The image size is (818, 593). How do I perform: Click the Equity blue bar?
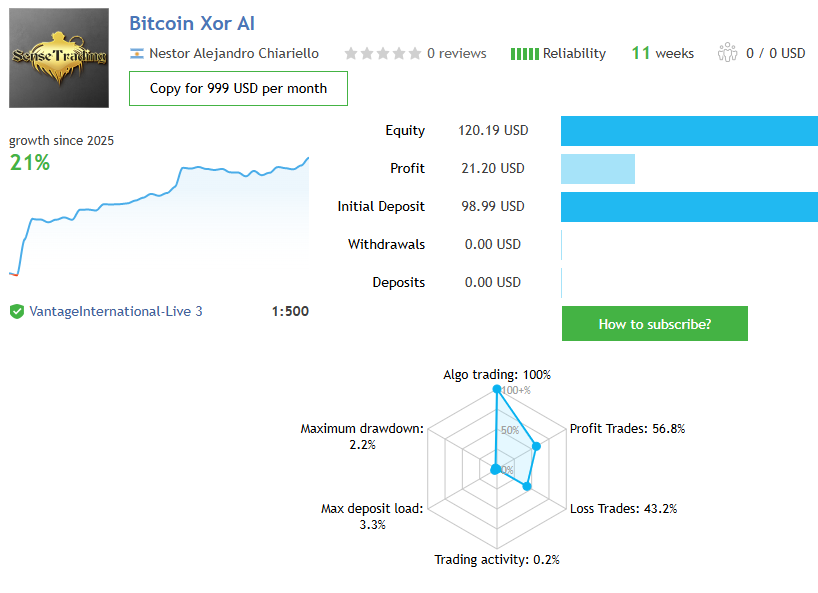tap(689, 131)
